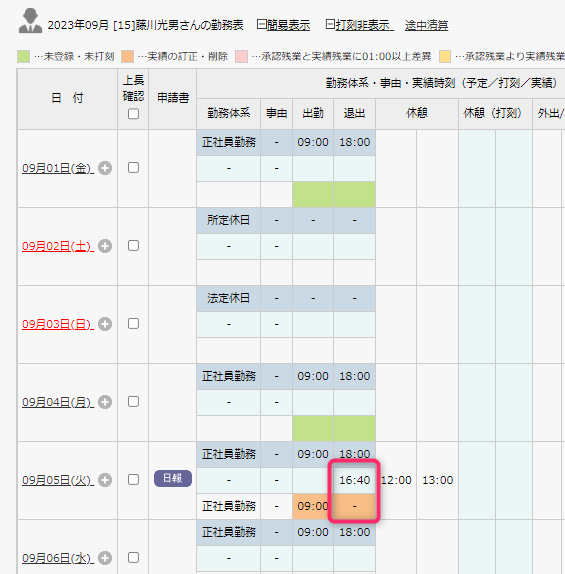Open the 日報 badge for 09月05日
This screenshot has height=574, width=565.
tap(173, 478)
